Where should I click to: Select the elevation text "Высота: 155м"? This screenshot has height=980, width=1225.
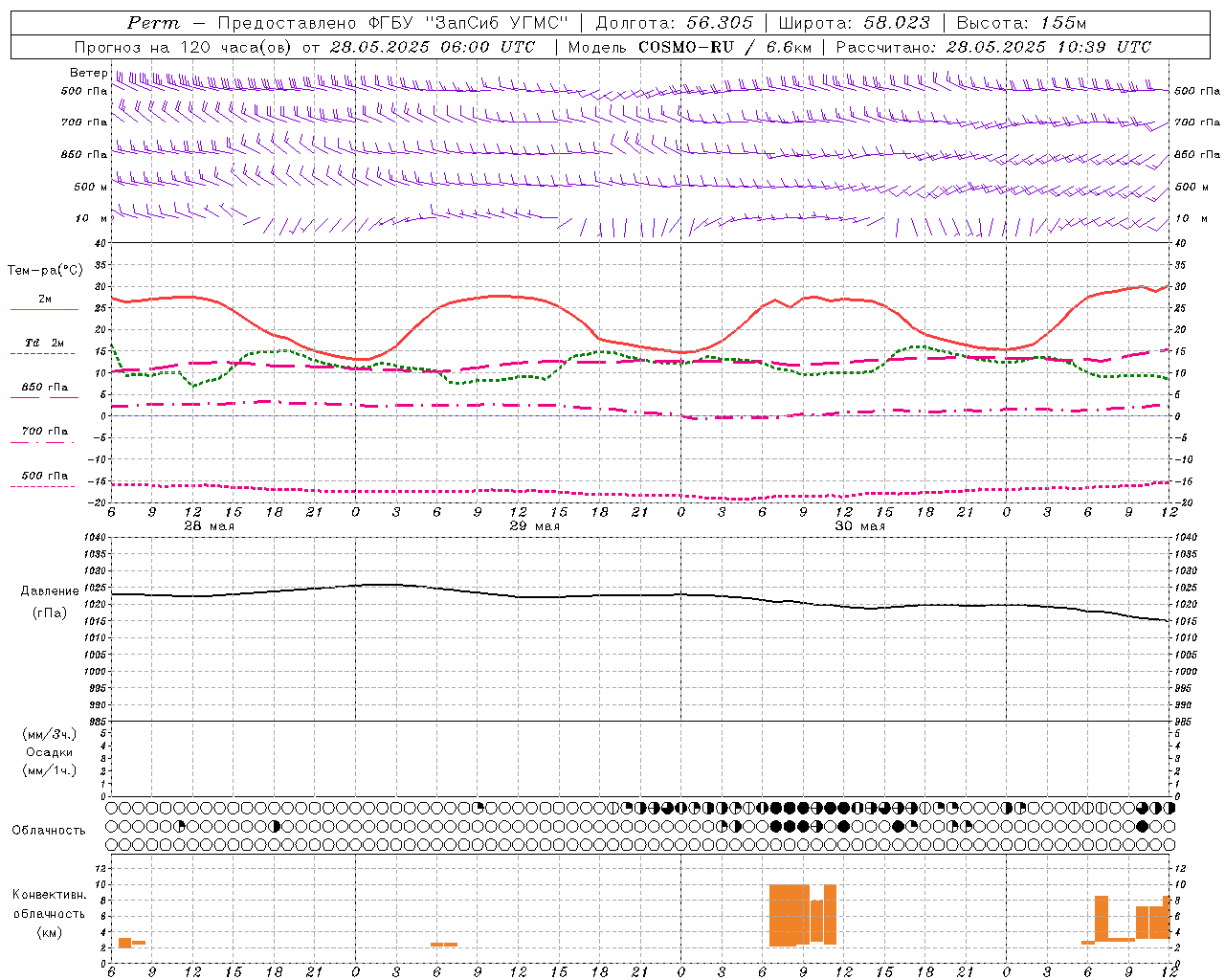coord(1022,23)
